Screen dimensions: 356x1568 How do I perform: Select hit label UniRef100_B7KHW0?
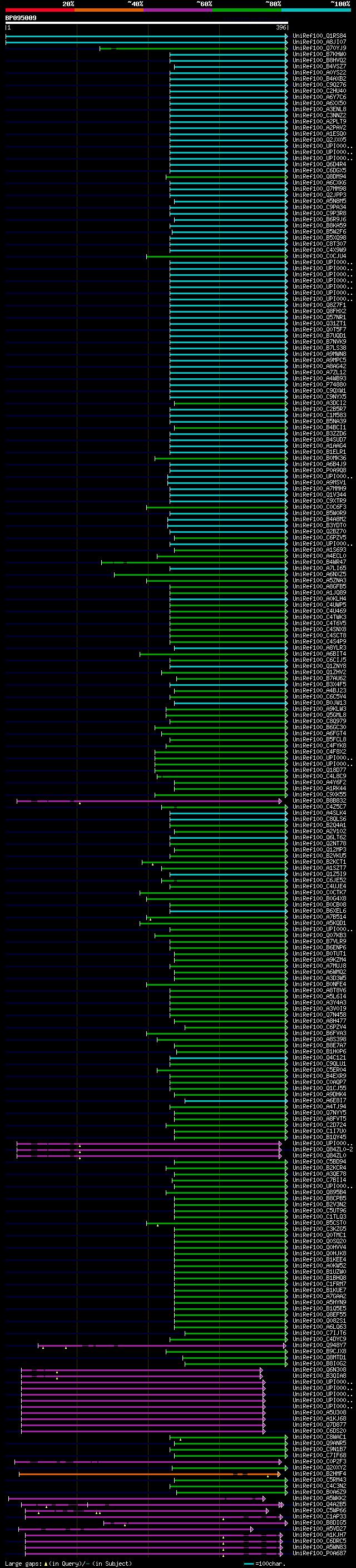(319, 54)
